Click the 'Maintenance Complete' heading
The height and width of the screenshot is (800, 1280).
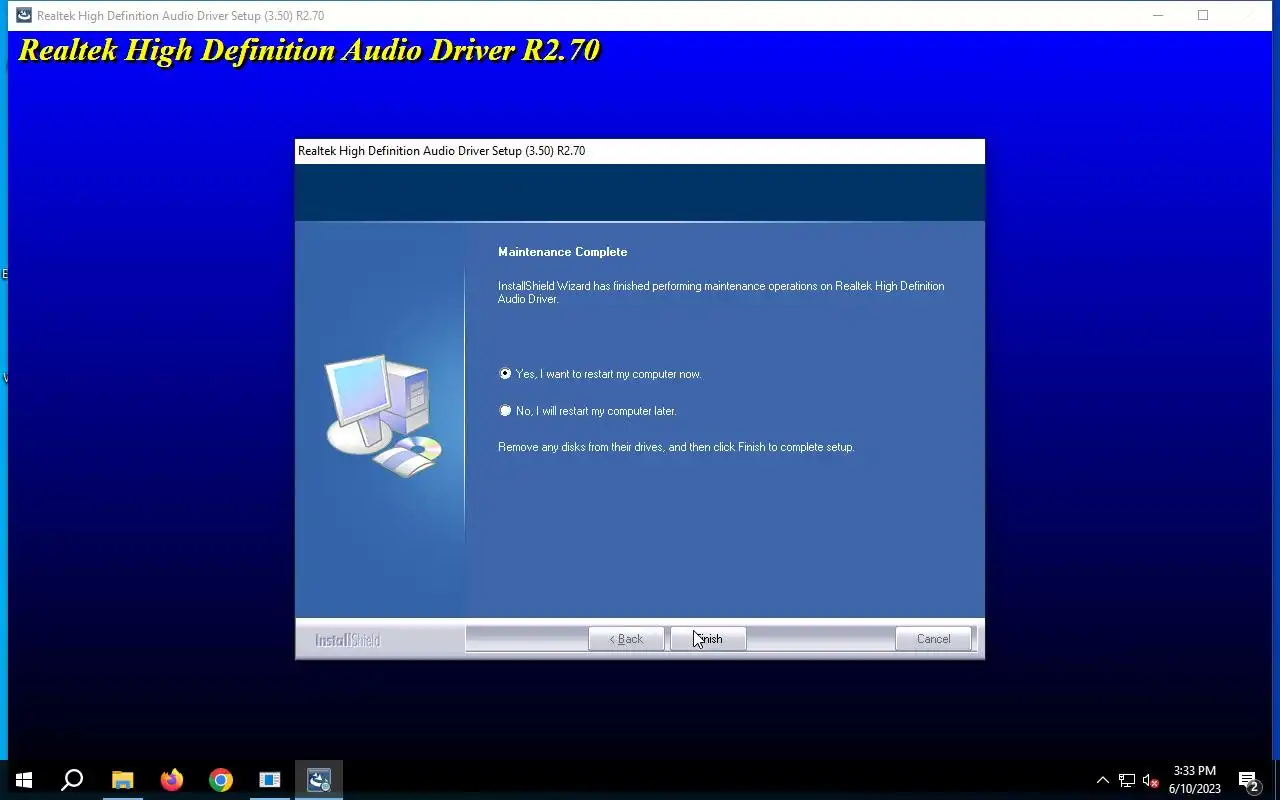[563, 252]
